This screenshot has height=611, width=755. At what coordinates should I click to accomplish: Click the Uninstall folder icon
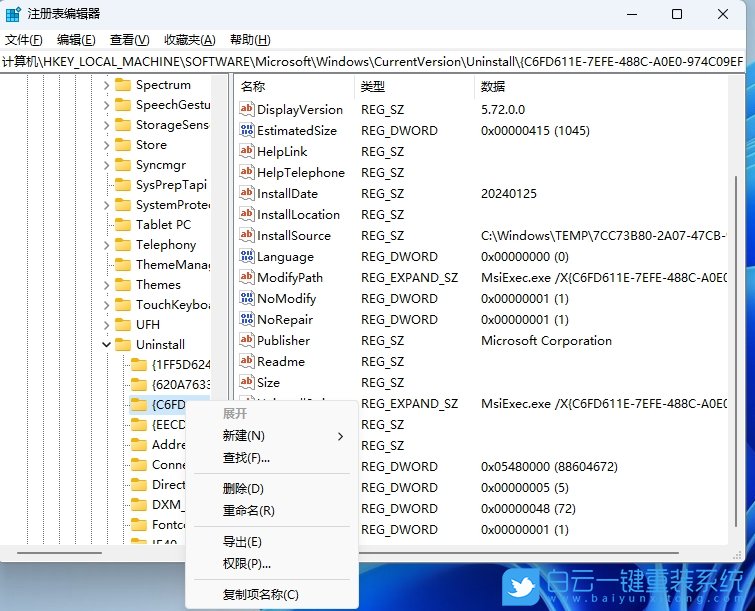123,345
